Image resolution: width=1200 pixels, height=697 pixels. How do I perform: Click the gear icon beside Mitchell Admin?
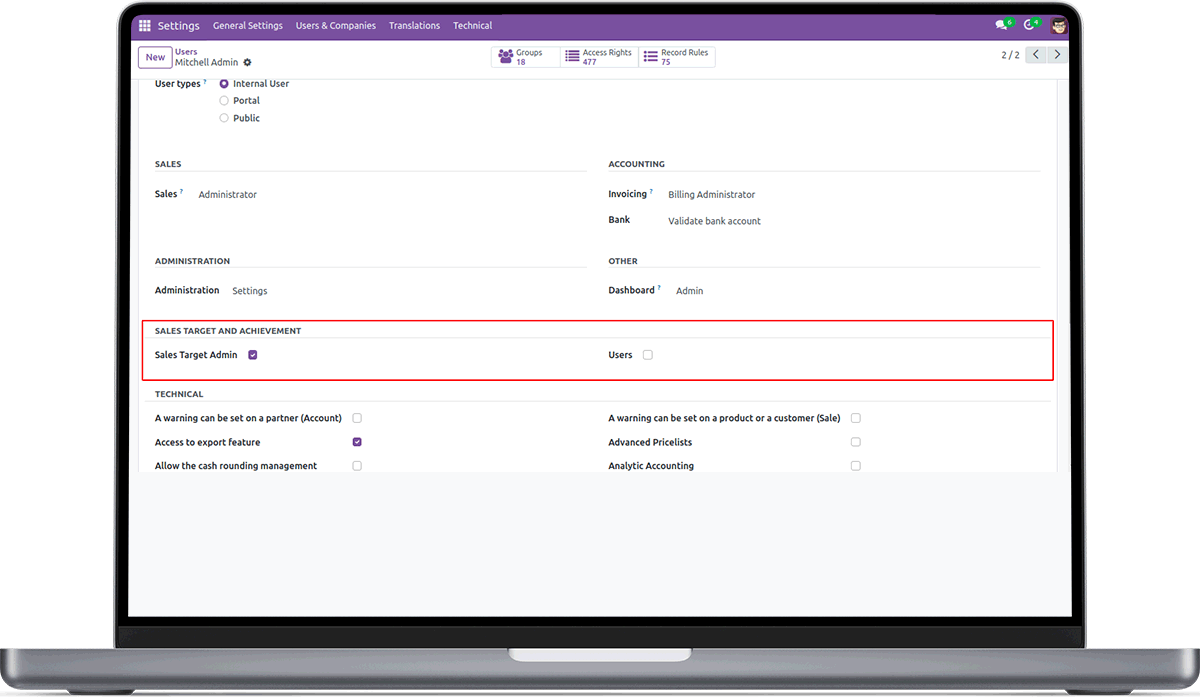[x=247, y=62]
